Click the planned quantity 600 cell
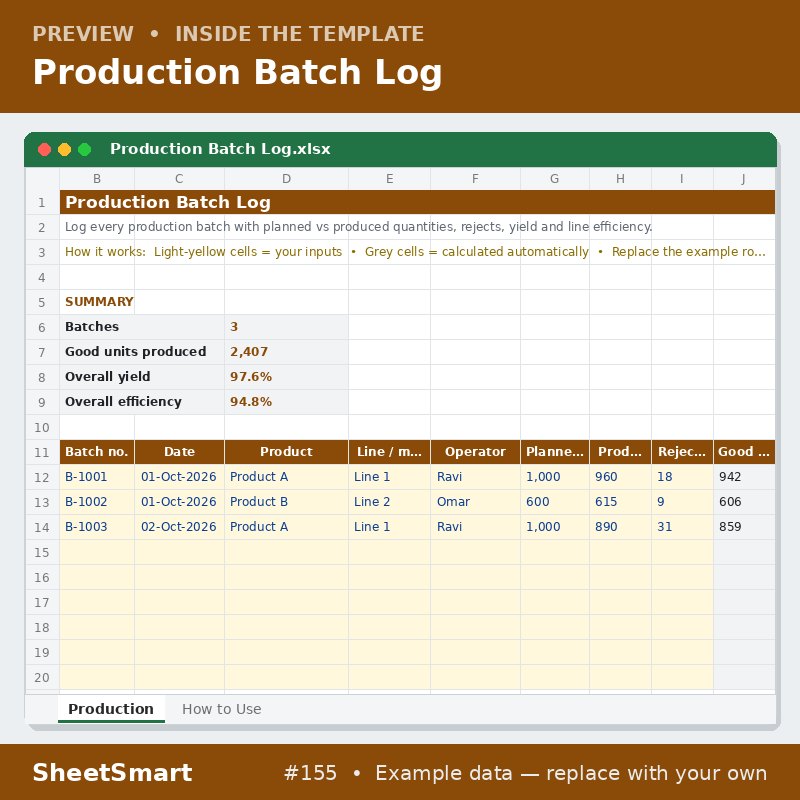The height and width of the screenshot is (800, 800). pyautogui.click(x=555, y=502)
